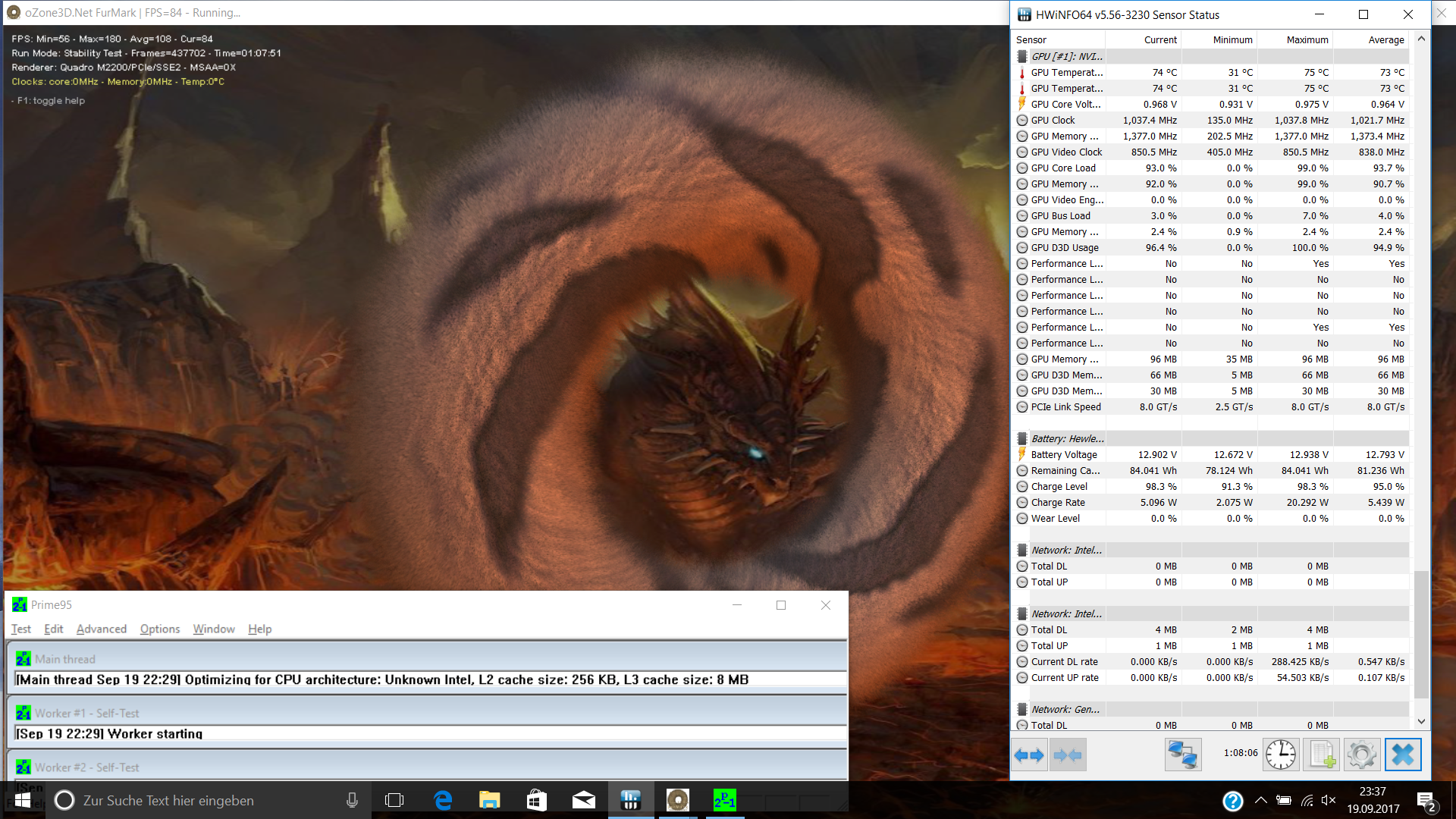This screenshot has width=1456, height=819.
Task: Open the Prime95 Advanced menu
Action: pyautogui.click(x=101, y=629)
